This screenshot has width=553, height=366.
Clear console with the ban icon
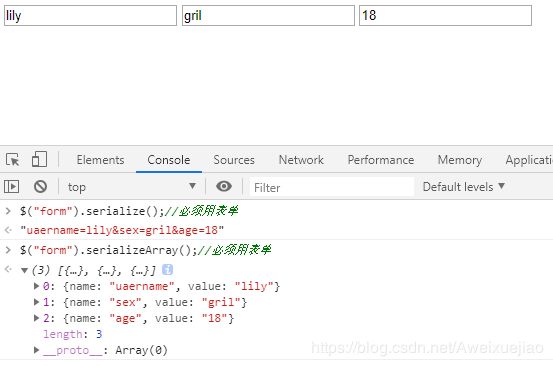pos(40,186)
